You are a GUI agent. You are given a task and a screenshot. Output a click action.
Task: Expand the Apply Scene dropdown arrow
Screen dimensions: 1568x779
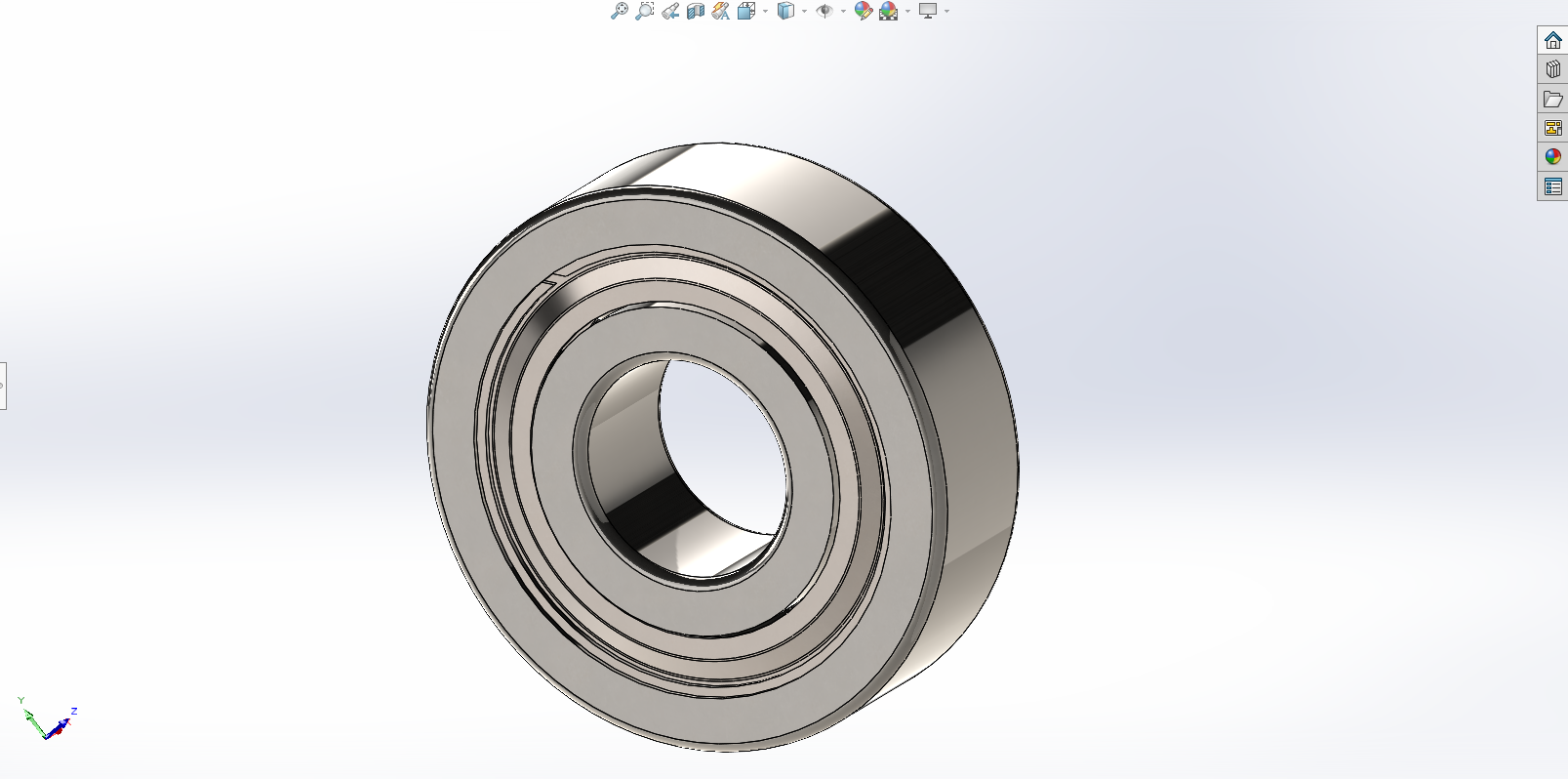[907, 11]
